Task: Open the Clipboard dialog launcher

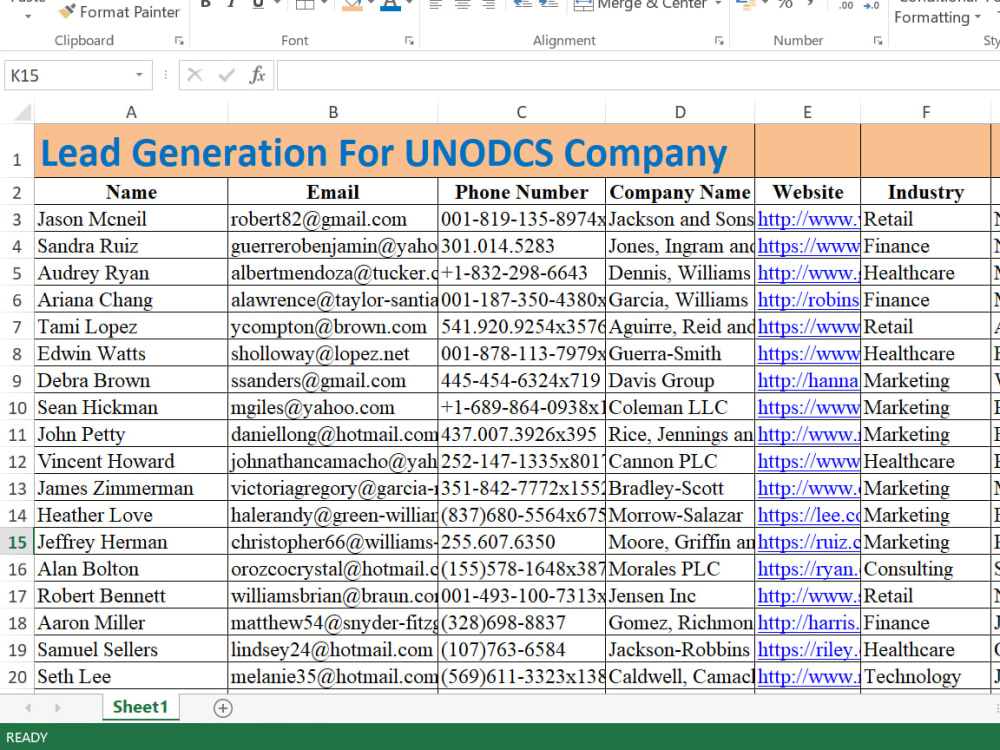Action: pos(179,41)
